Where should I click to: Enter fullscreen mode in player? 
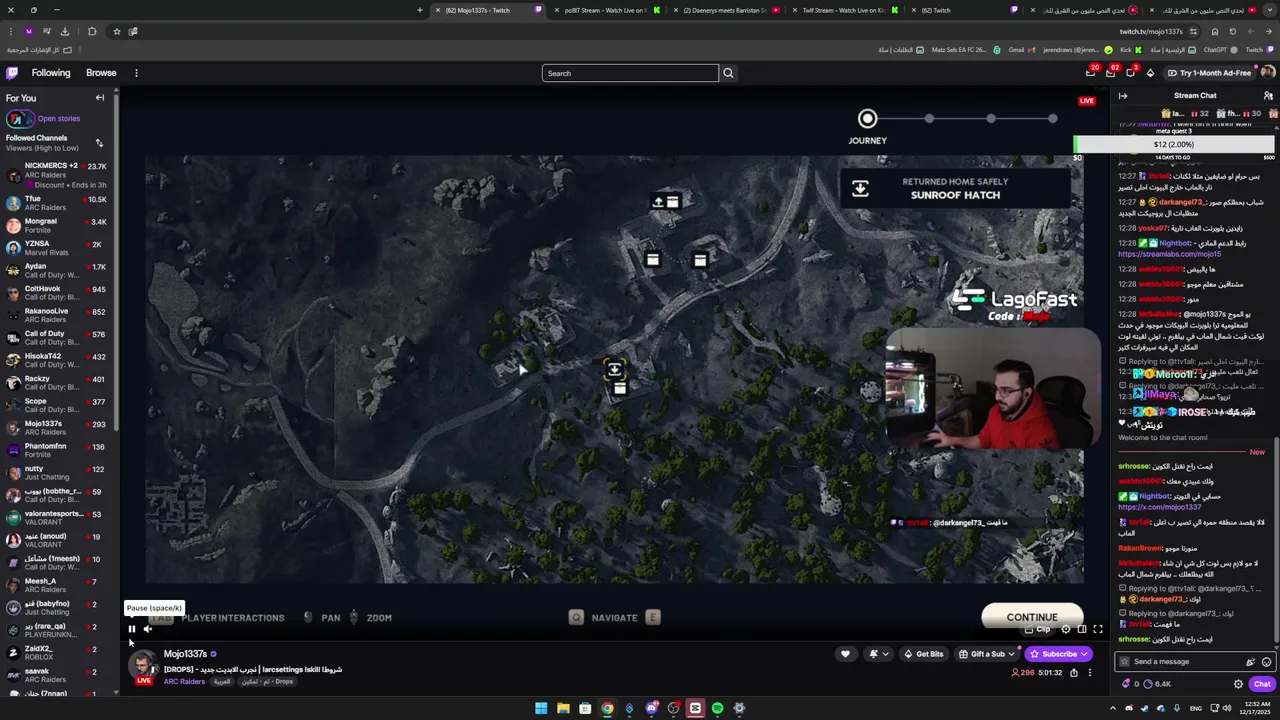1097,629
